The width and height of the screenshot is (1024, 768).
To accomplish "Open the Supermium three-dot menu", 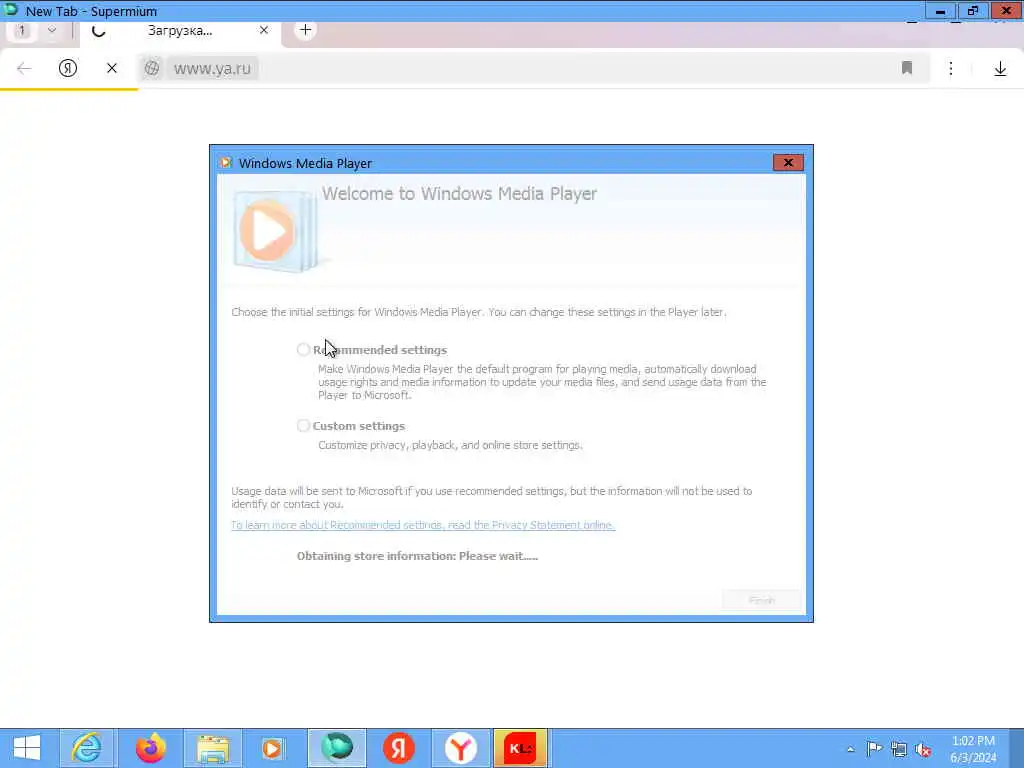I will click(x=951, y=68).
